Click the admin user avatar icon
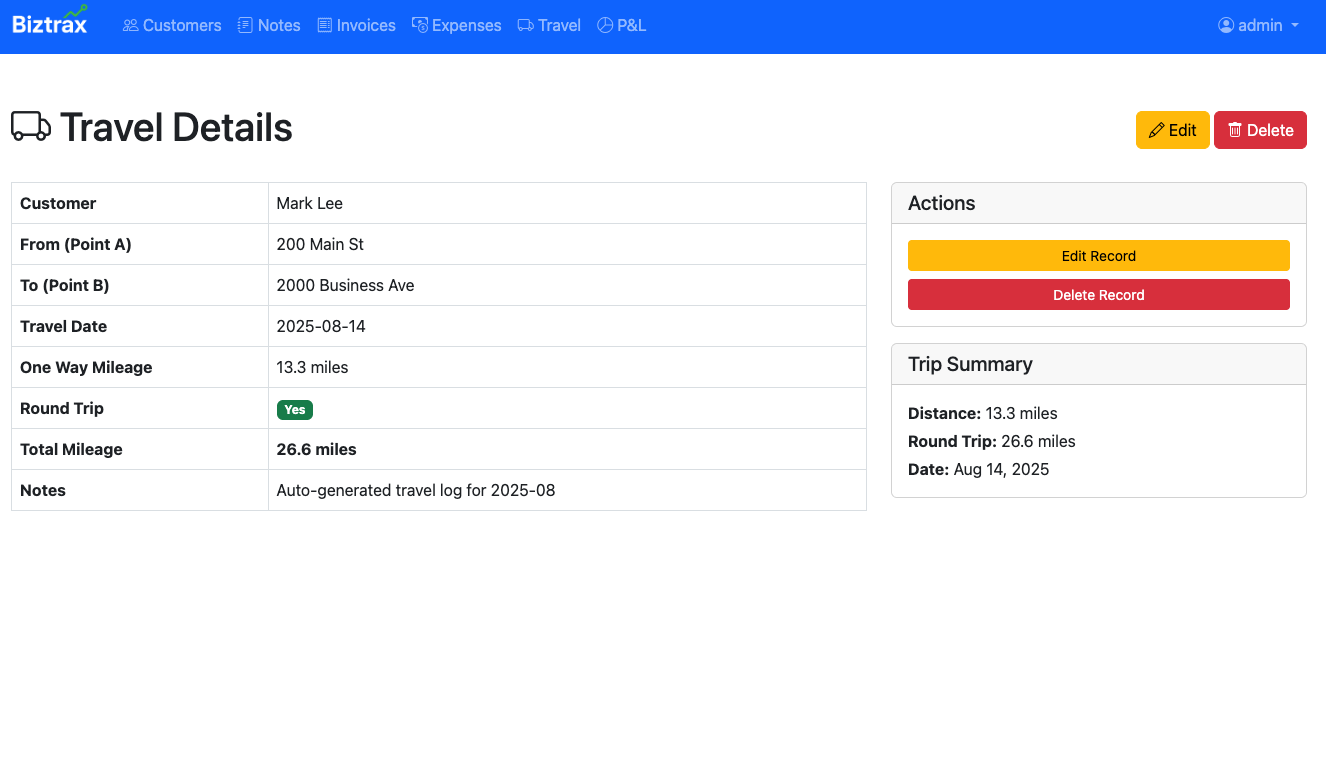 [1225, 25]
